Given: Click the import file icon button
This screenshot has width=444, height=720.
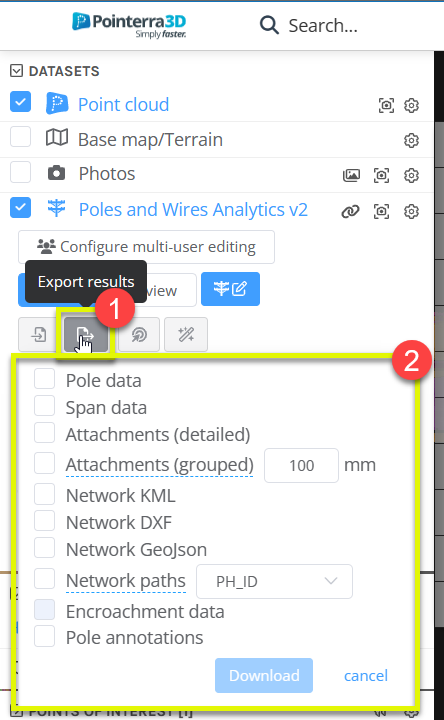Looking at the screenshot, I should [39, 335].
